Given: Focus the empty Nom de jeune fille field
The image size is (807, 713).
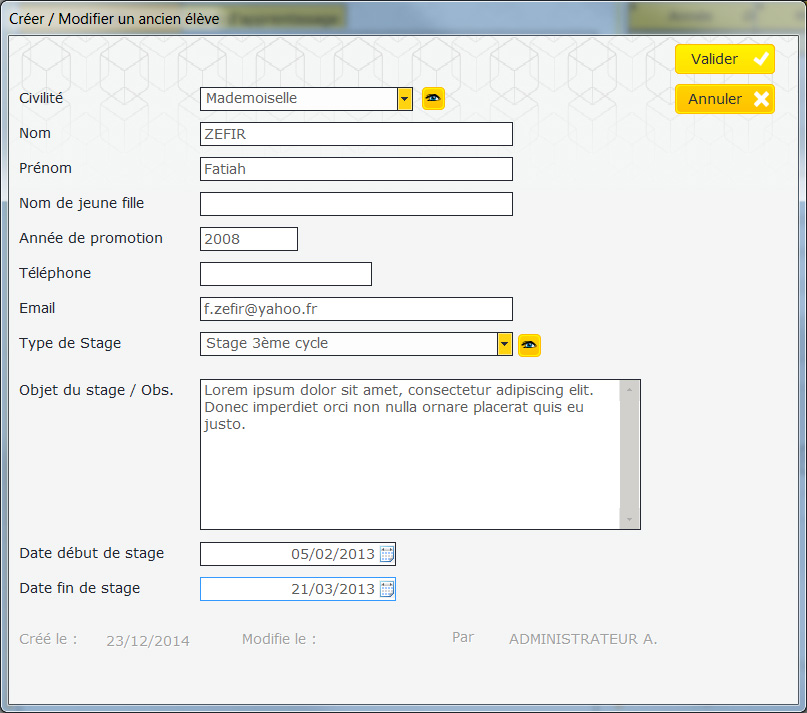Looking at the screenshot, I should (356, 204).
